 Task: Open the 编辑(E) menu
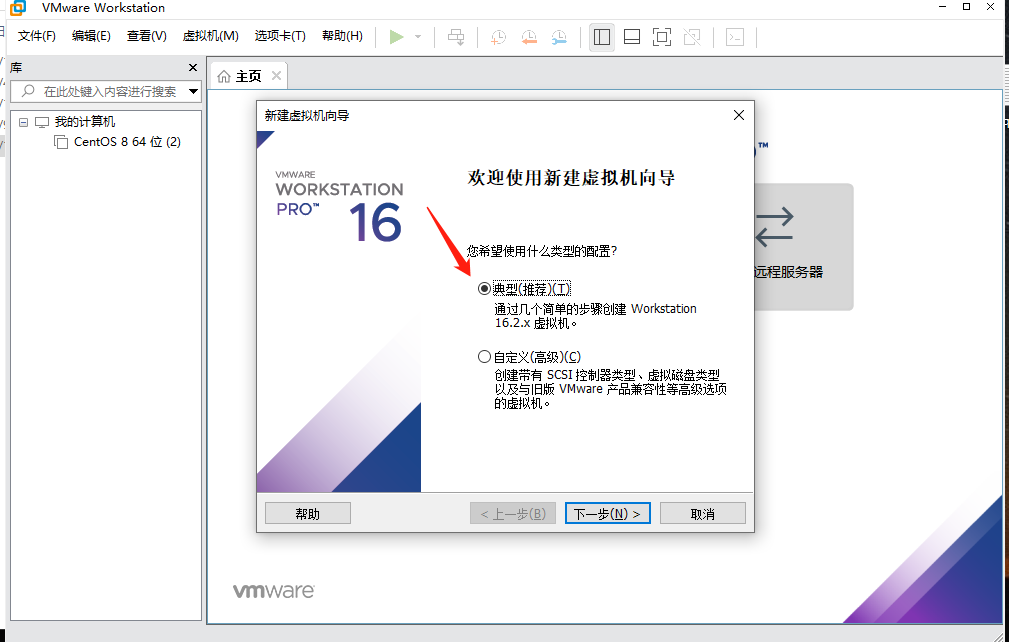point(91,36)
